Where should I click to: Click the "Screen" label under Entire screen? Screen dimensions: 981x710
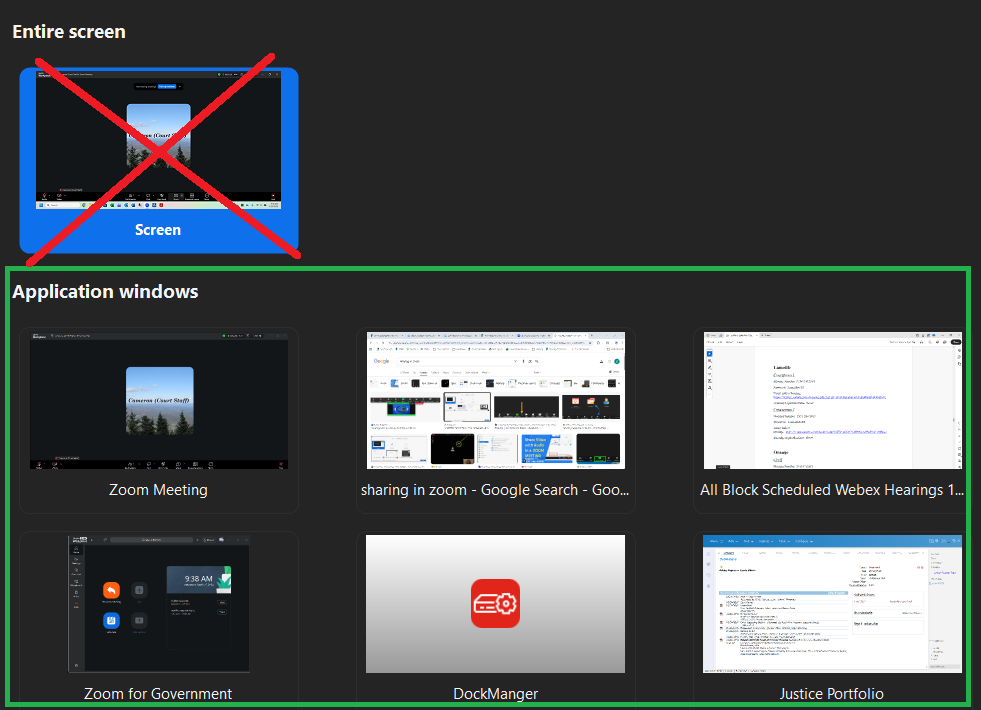coord(158,230)
